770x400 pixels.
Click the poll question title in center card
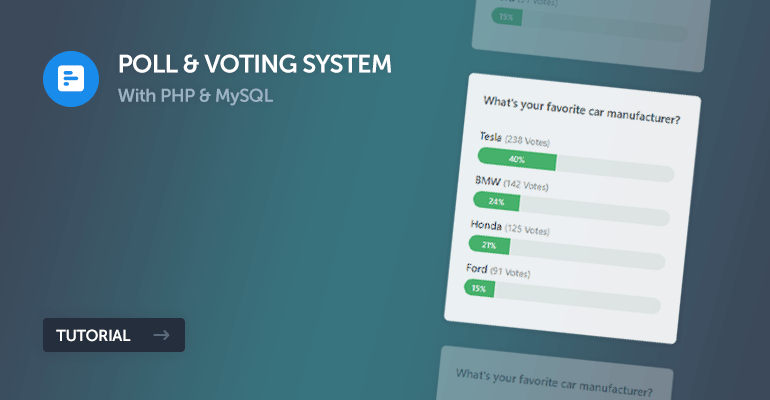point(582,110)
